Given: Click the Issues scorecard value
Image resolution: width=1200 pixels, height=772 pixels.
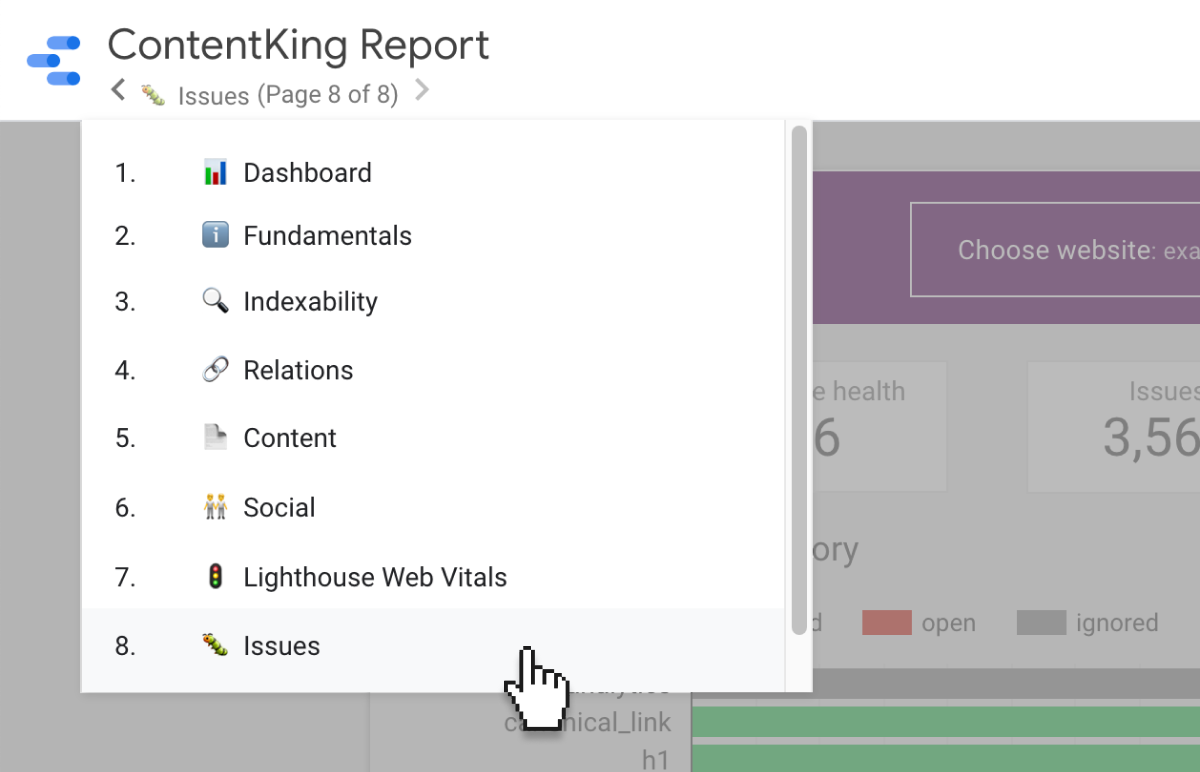Looking at the screenshot, I should tap(1150, 437).
